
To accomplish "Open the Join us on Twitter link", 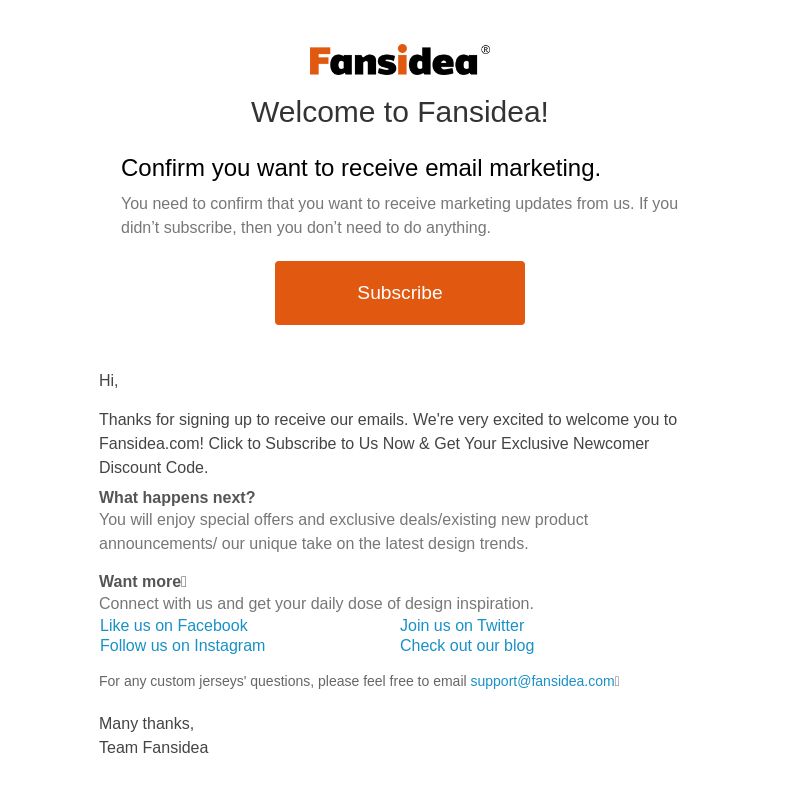I will click(462, 625).
